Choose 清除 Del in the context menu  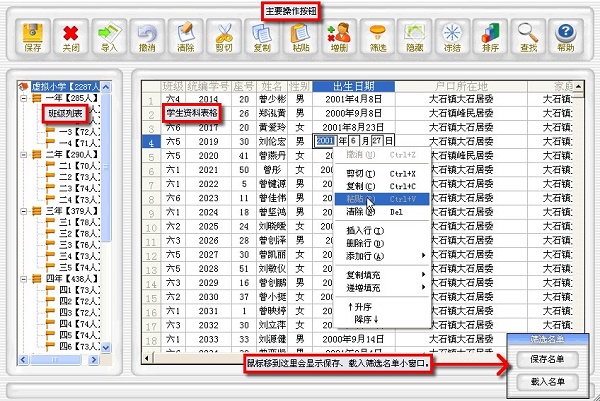pos(382,212)
